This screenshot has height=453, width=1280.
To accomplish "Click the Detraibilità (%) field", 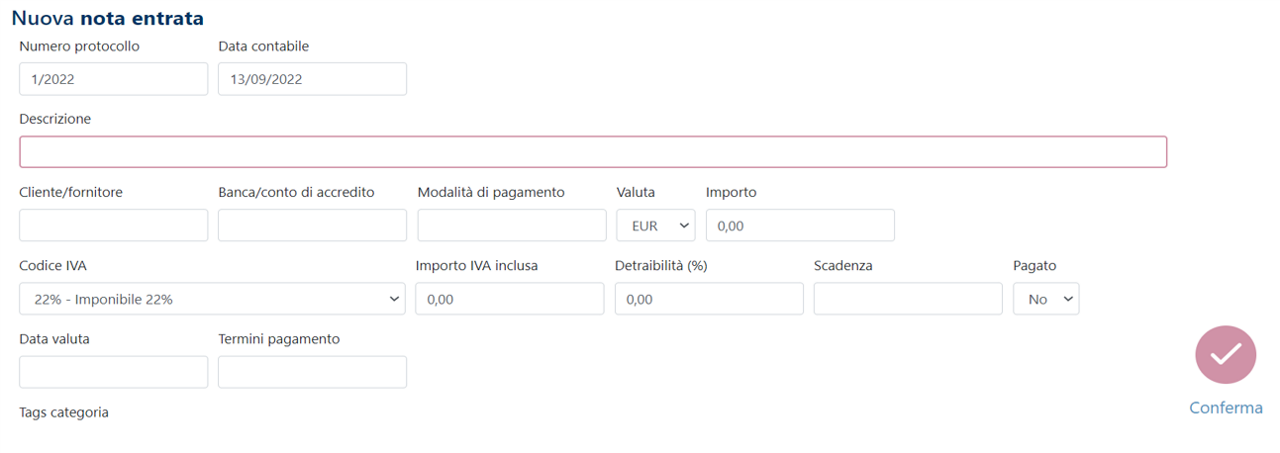I will (x=708, y=299).
